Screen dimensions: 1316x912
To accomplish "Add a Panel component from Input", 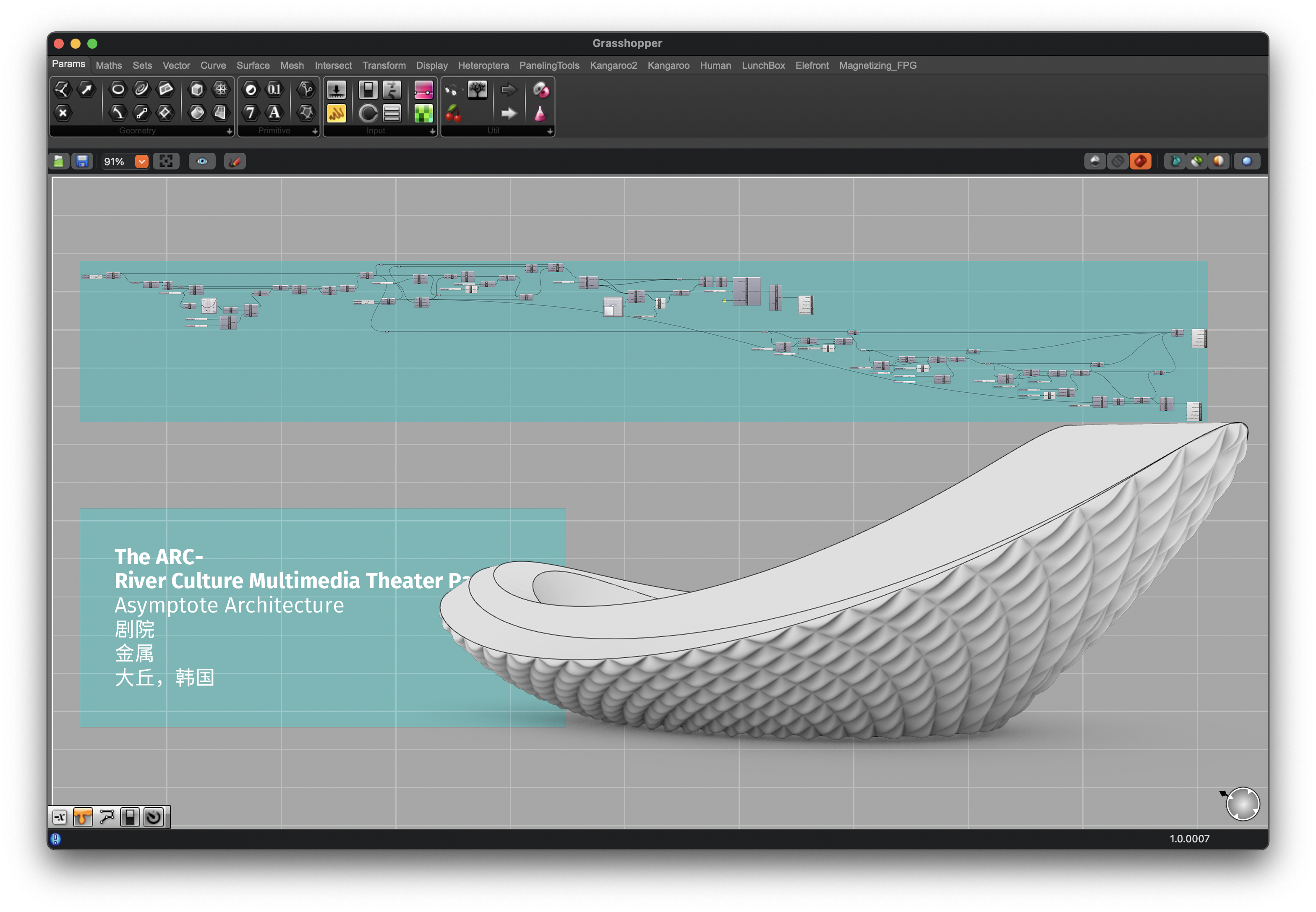I will (x=392, y=113).
